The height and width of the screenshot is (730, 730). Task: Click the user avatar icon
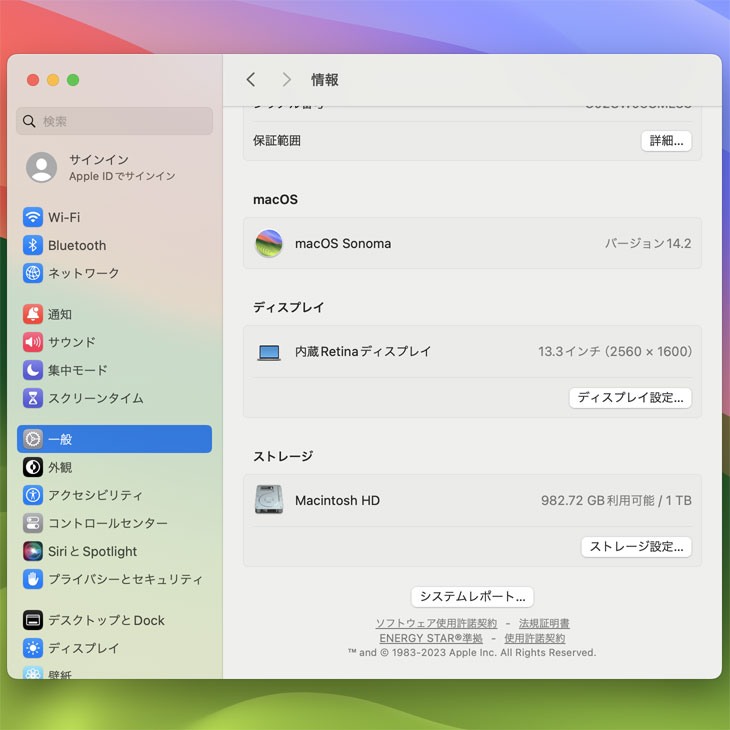pos(41,167)
